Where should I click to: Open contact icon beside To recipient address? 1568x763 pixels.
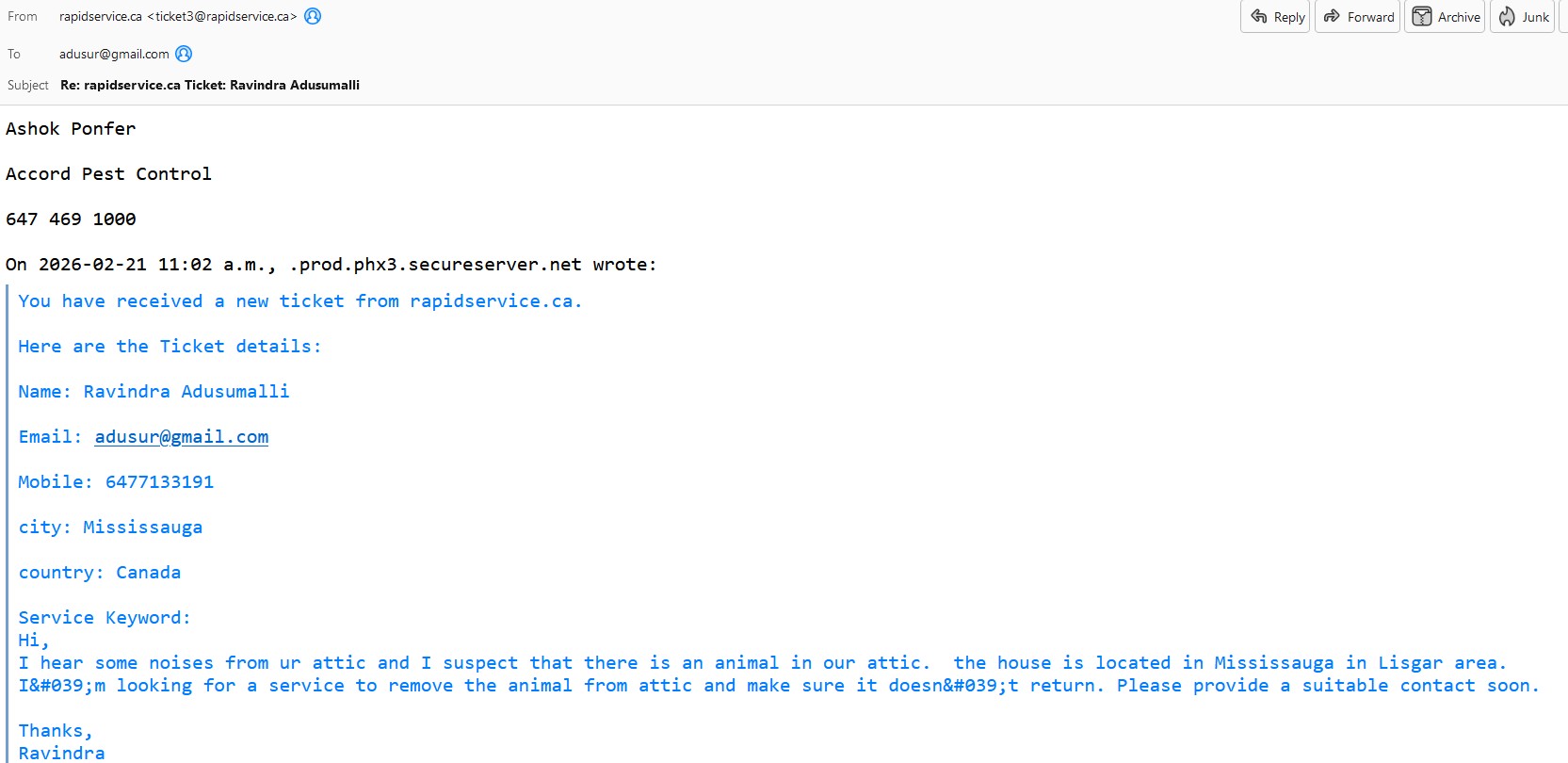184,54
